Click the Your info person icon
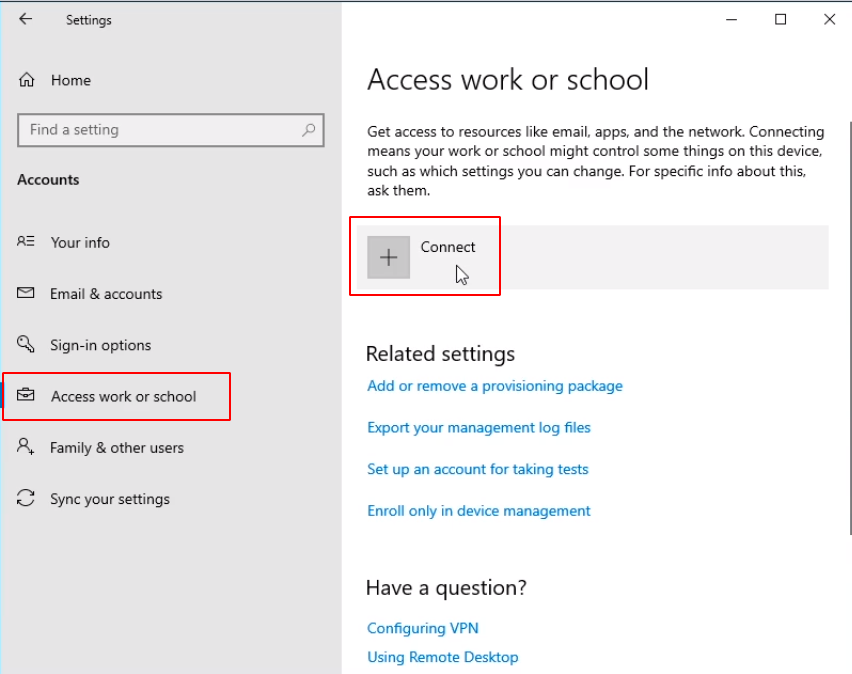Viewport: 852px width, 674px height. (26, 241)
